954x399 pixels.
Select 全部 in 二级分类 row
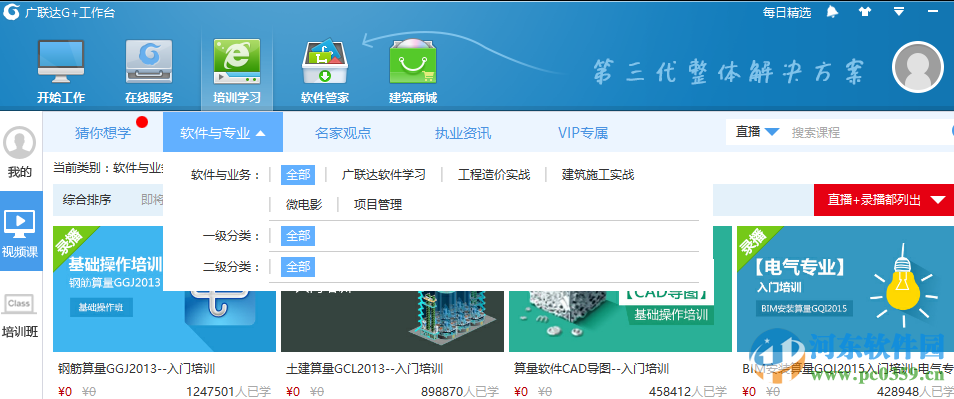tap(298, 266)
